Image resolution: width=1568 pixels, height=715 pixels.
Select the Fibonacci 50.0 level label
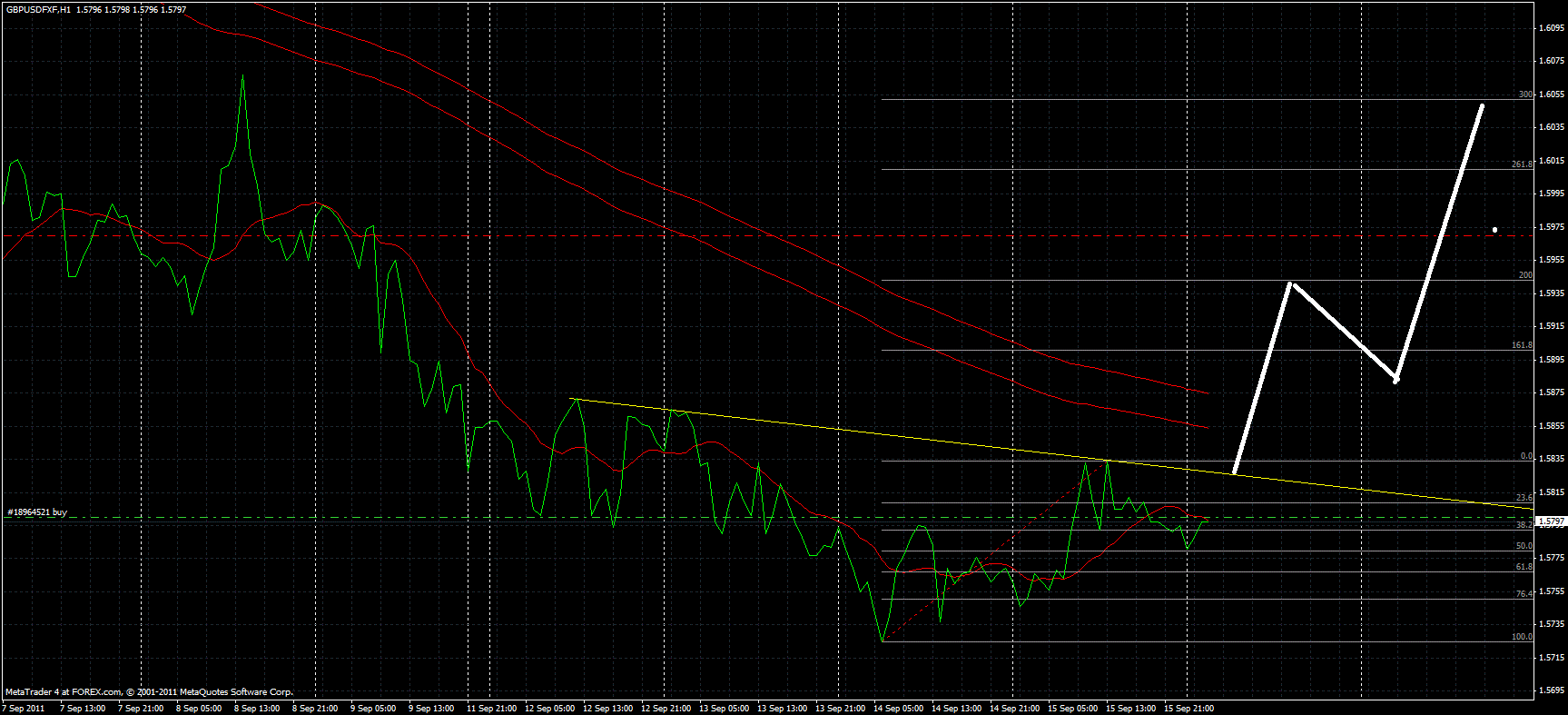[1524, 546]
